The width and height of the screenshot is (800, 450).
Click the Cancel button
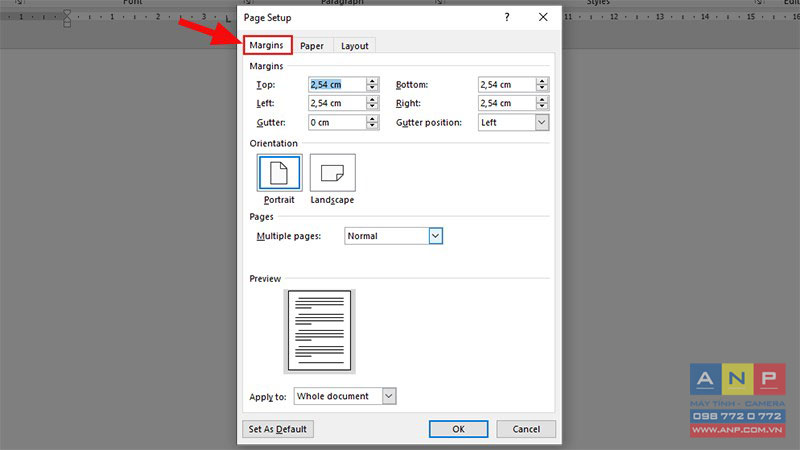tap(526, 429)
